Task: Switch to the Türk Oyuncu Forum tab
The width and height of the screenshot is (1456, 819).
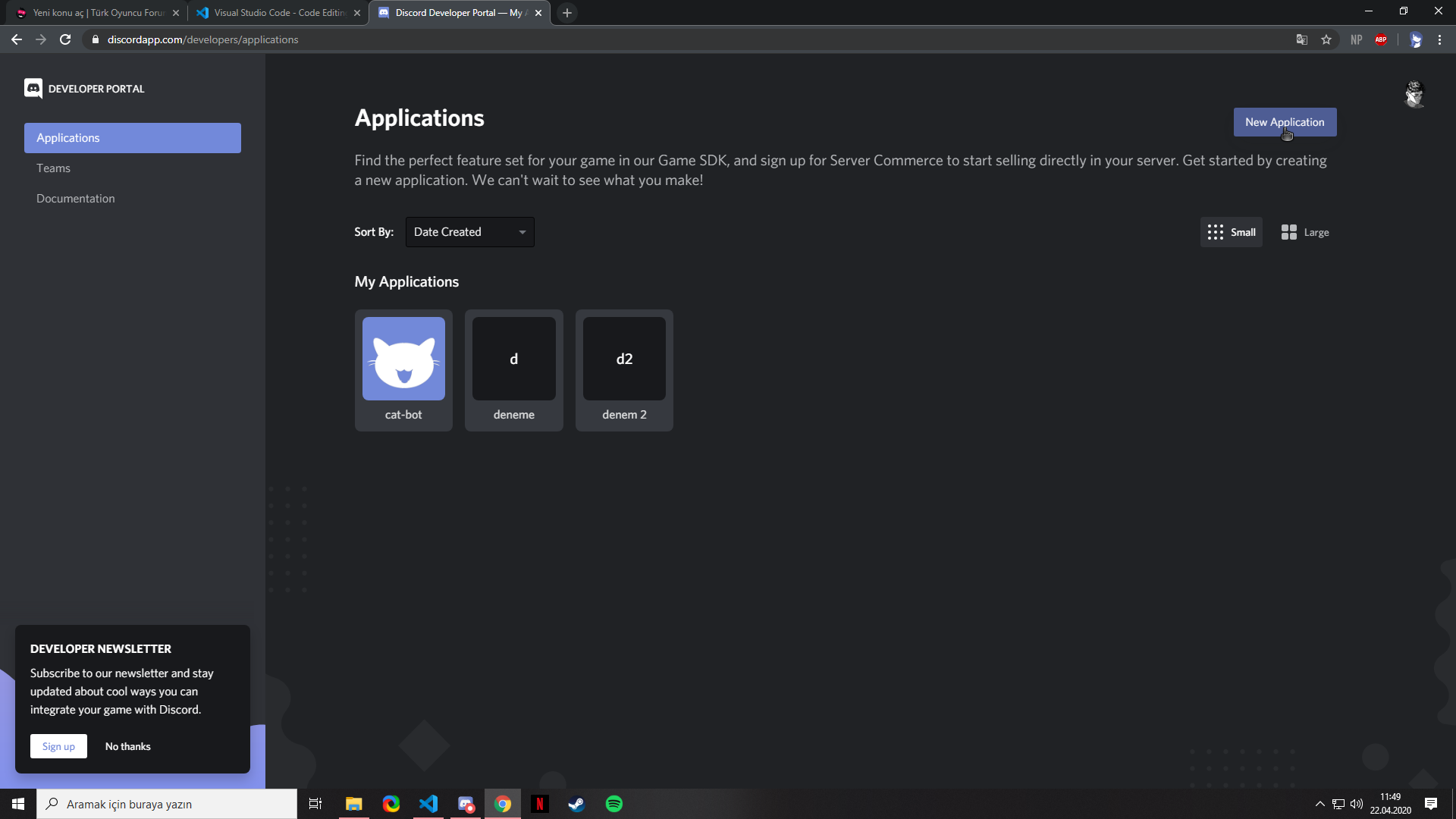Action: point(98,13)
